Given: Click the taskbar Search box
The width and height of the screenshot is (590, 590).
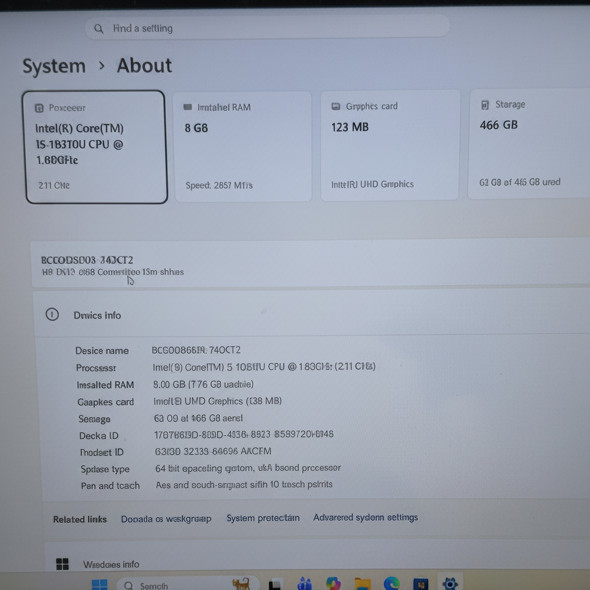Looking at the screenshot, I should point(187,584).
